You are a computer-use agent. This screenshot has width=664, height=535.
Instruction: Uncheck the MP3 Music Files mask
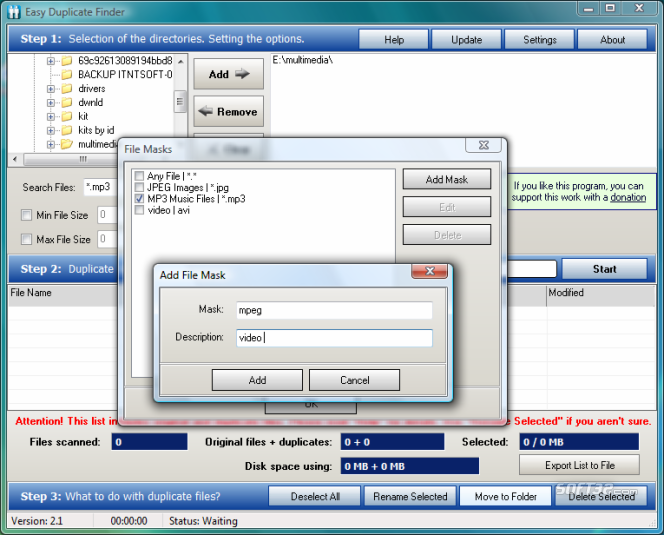point(139,199)
